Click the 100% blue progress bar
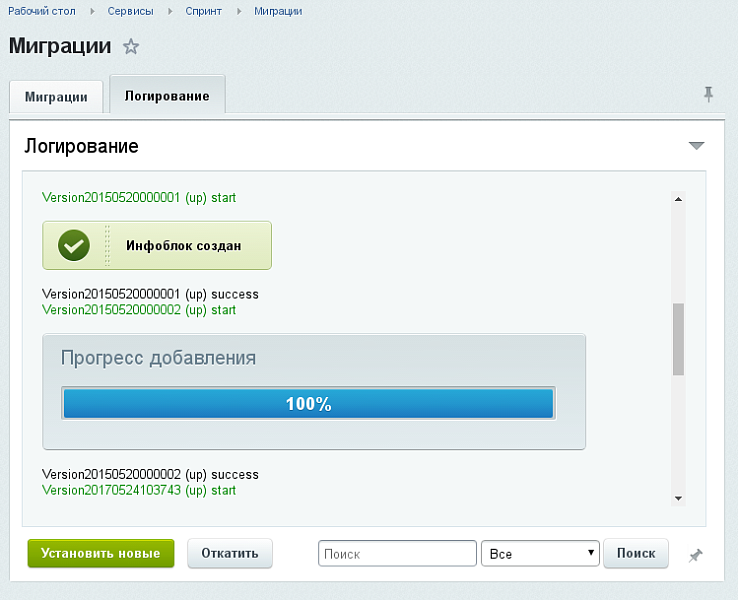 tap(308, 404)
